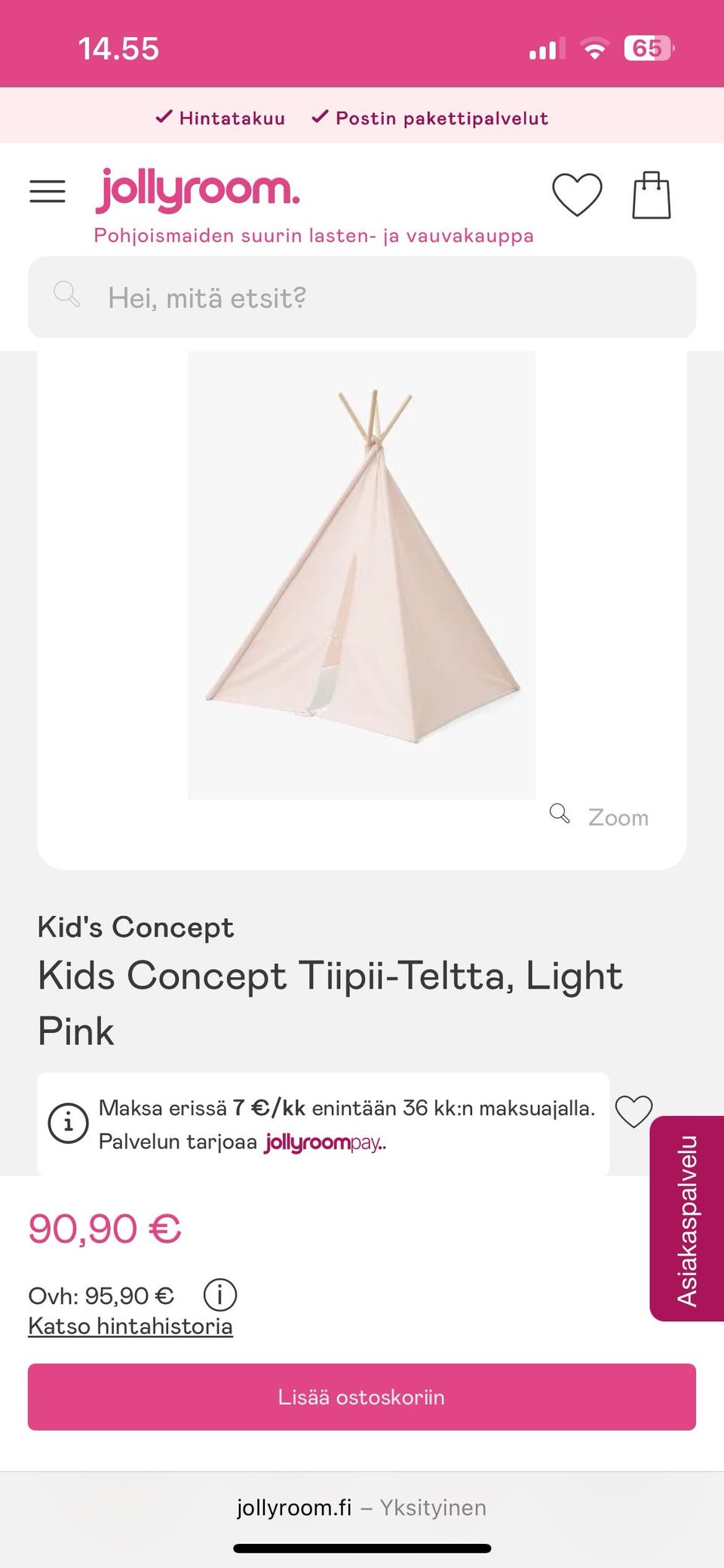This screenshot has width=724, height=1568.
Task: Tap the Postin pakettipalvelut banner item
Action: 430,118
